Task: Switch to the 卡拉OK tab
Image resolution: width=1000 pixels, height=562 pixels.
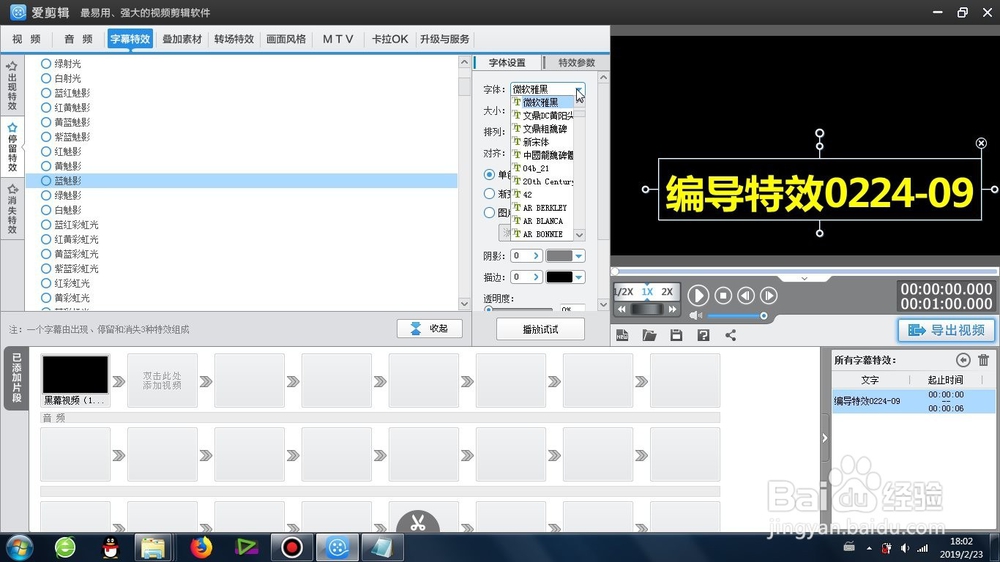Action: [x=390, y=39]
